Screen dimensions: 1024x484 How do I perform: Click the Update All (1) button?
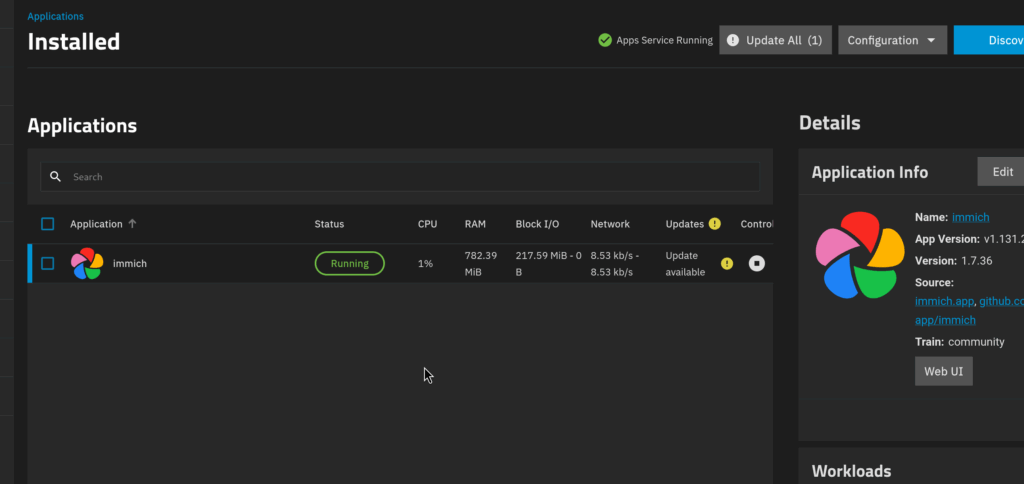point(775,40)
